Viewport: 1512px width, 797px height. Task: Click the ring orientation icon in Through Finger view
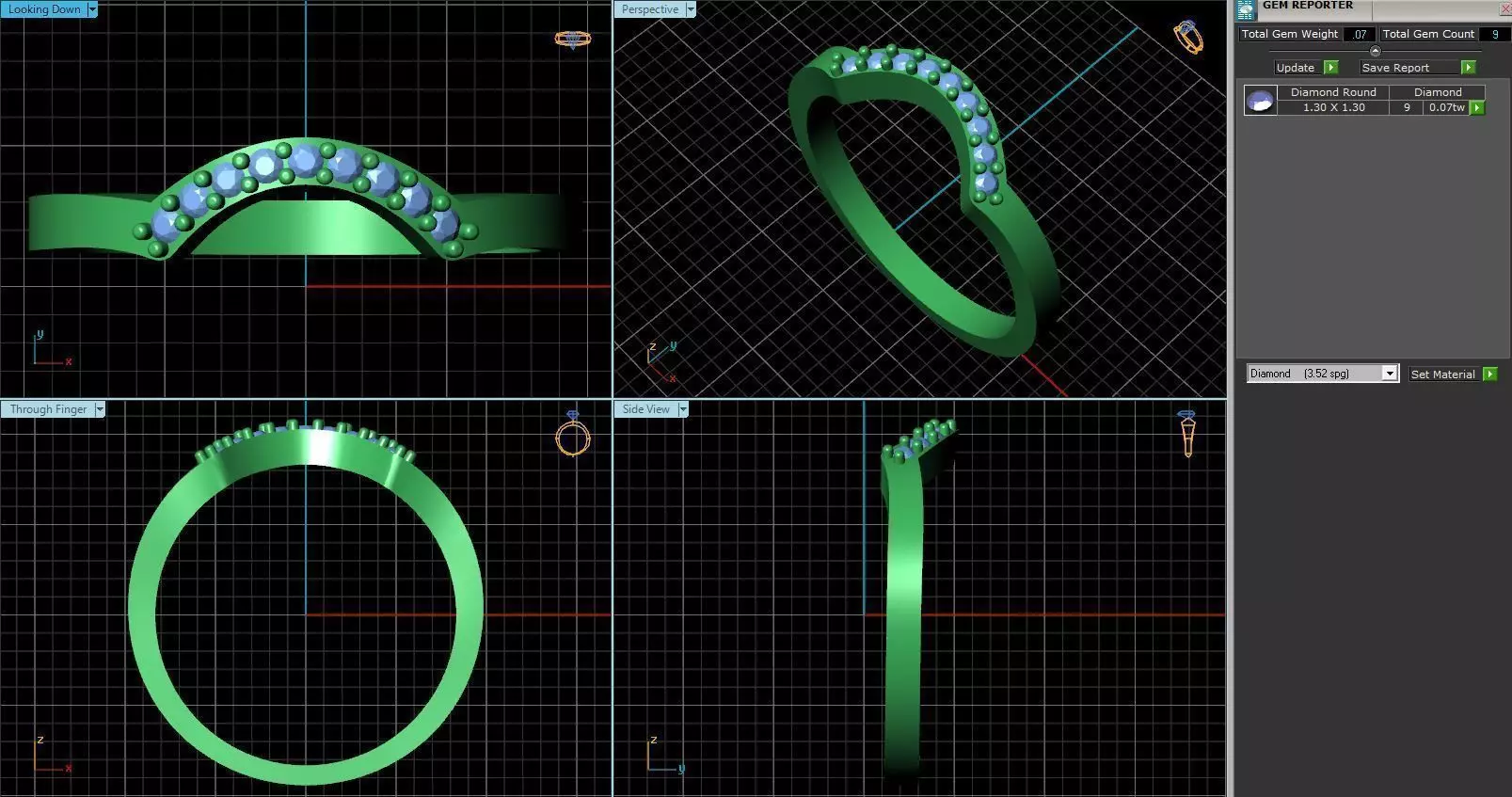click(573, 434)
